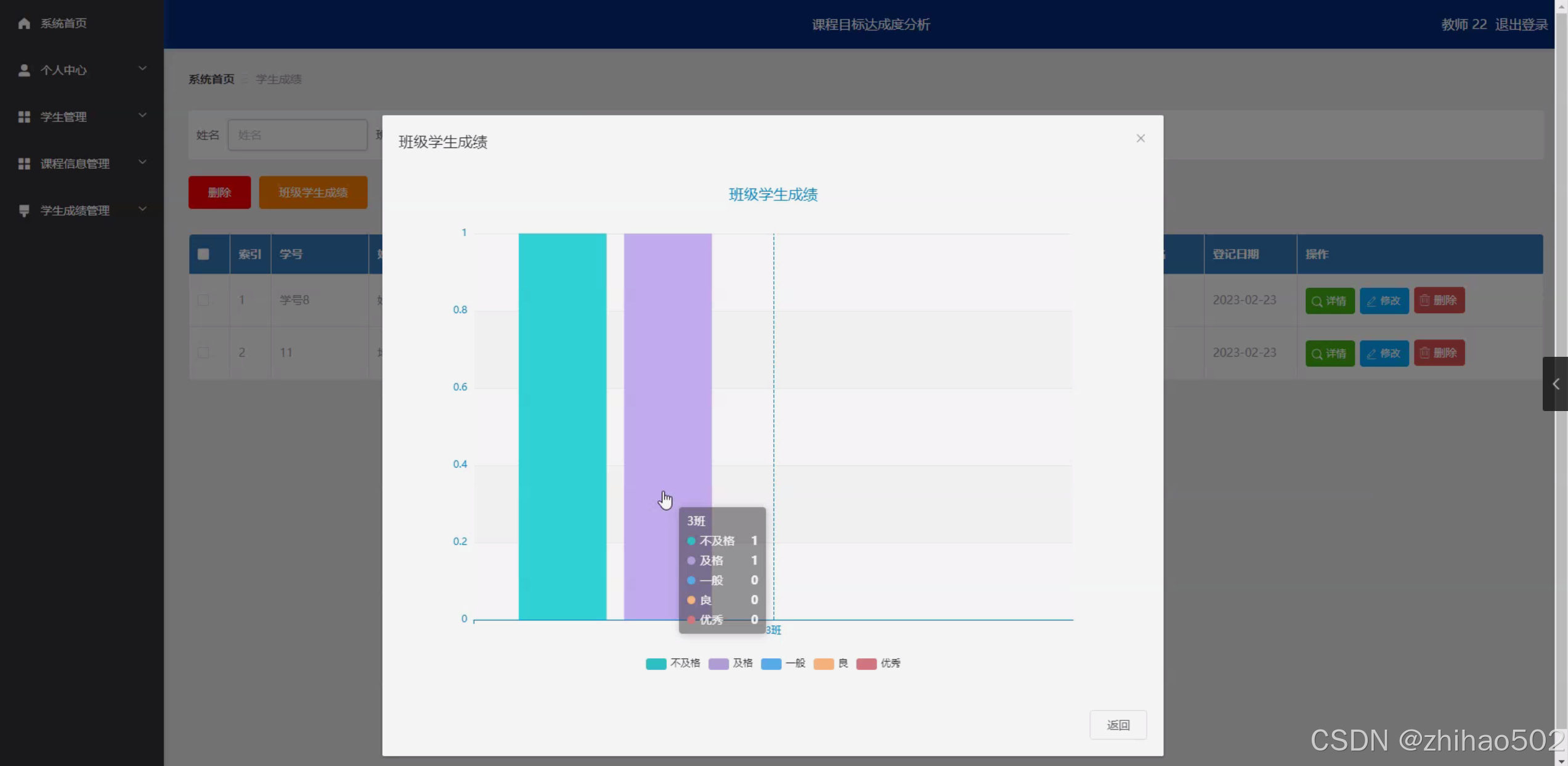Toggle the select-all checkbox in table header
The height and width of the screenshot is (766, 1568).
point(203,254)
